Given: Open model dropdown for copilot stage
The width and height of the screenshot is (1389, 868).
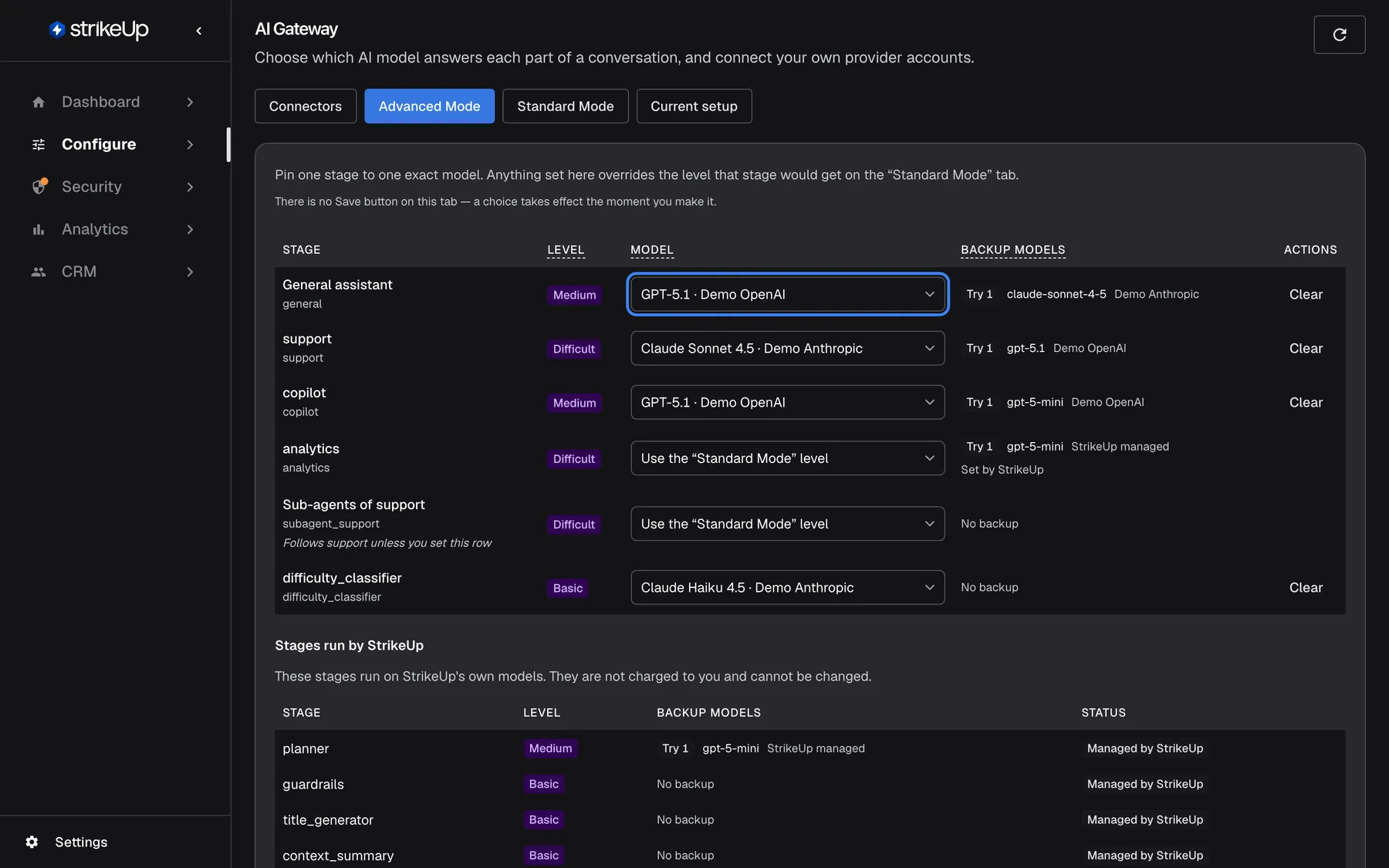Looking at the screenshot, I should point(788,402).
